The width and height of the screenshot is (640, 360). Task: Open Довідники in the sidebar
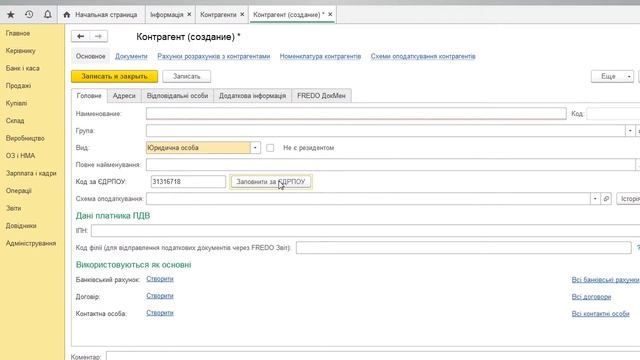pyautogui.click(x=21, y=226)
